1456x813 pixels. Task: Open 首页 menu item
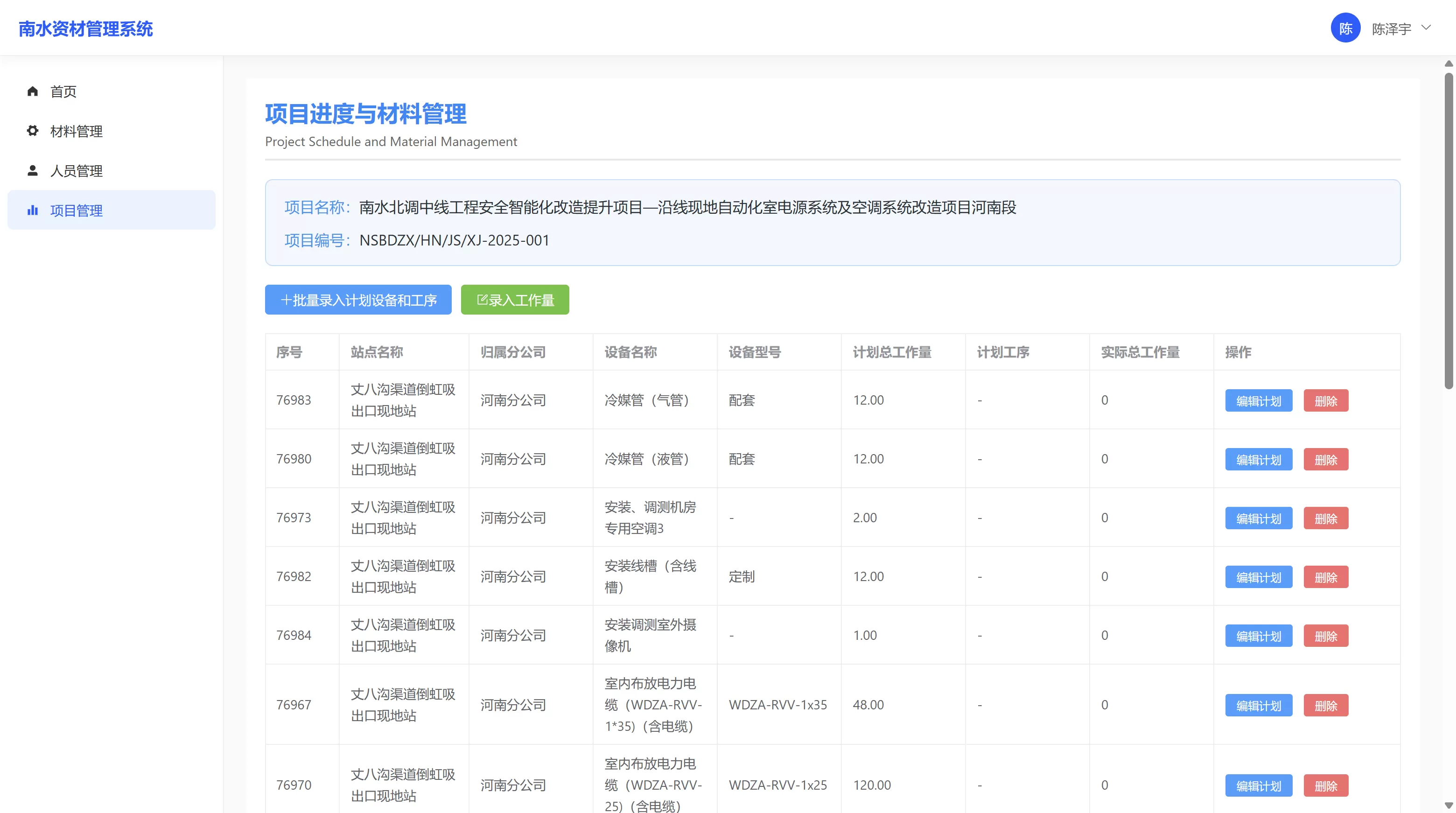(x=63, y=91)
